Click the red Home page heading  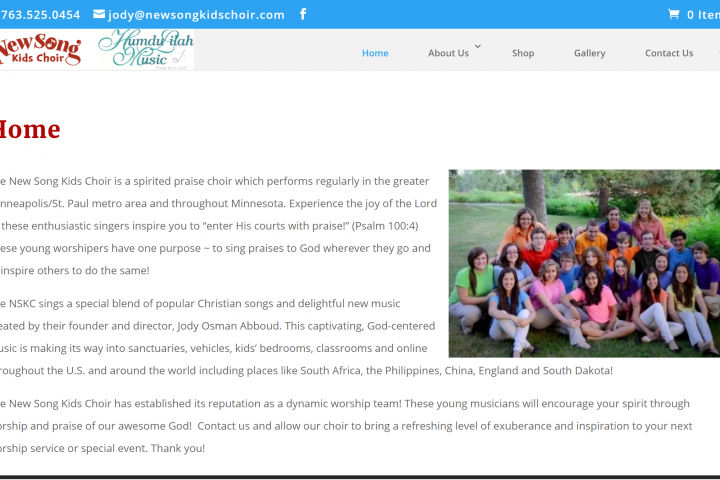[30, 130]
